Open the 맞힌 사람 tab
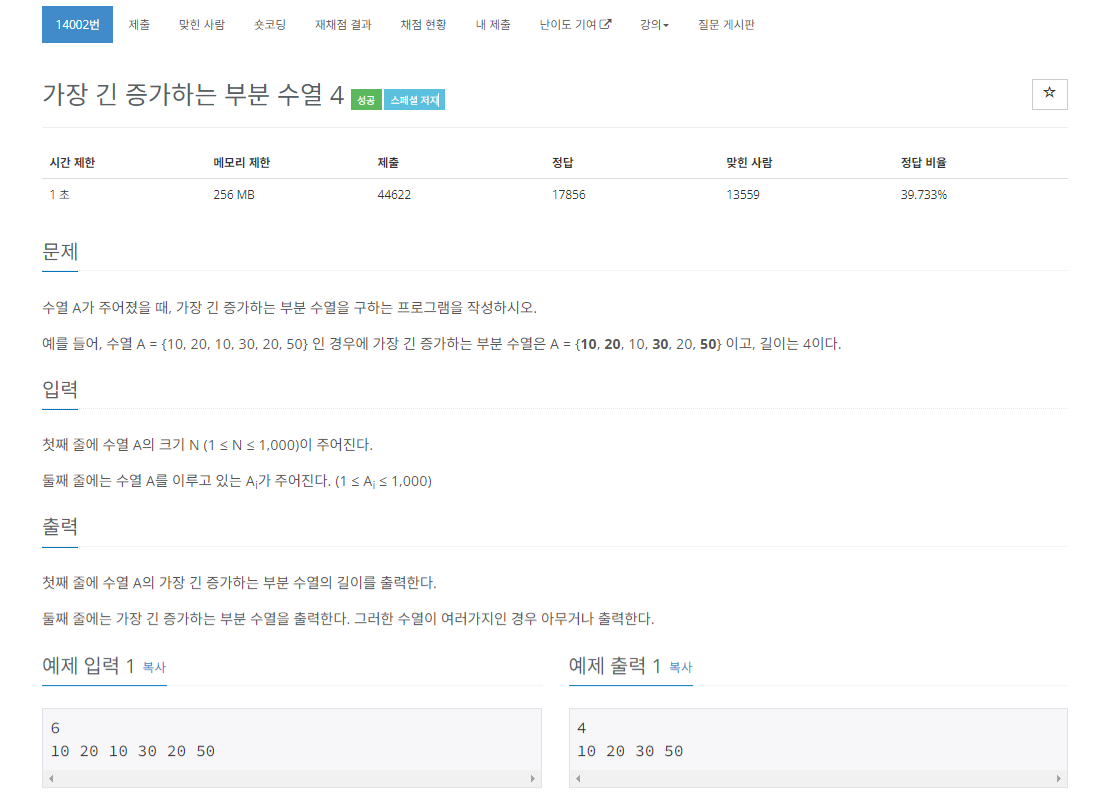This screenshot has width=1119, height=807. click(x=202, y=24)
